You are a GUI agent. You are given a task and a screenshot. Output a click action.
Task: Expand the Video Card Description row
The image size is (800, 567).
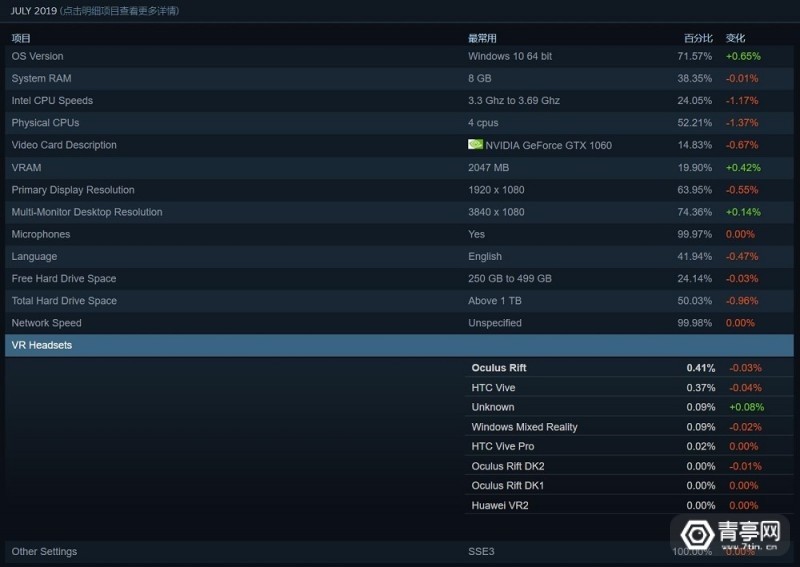399,145
